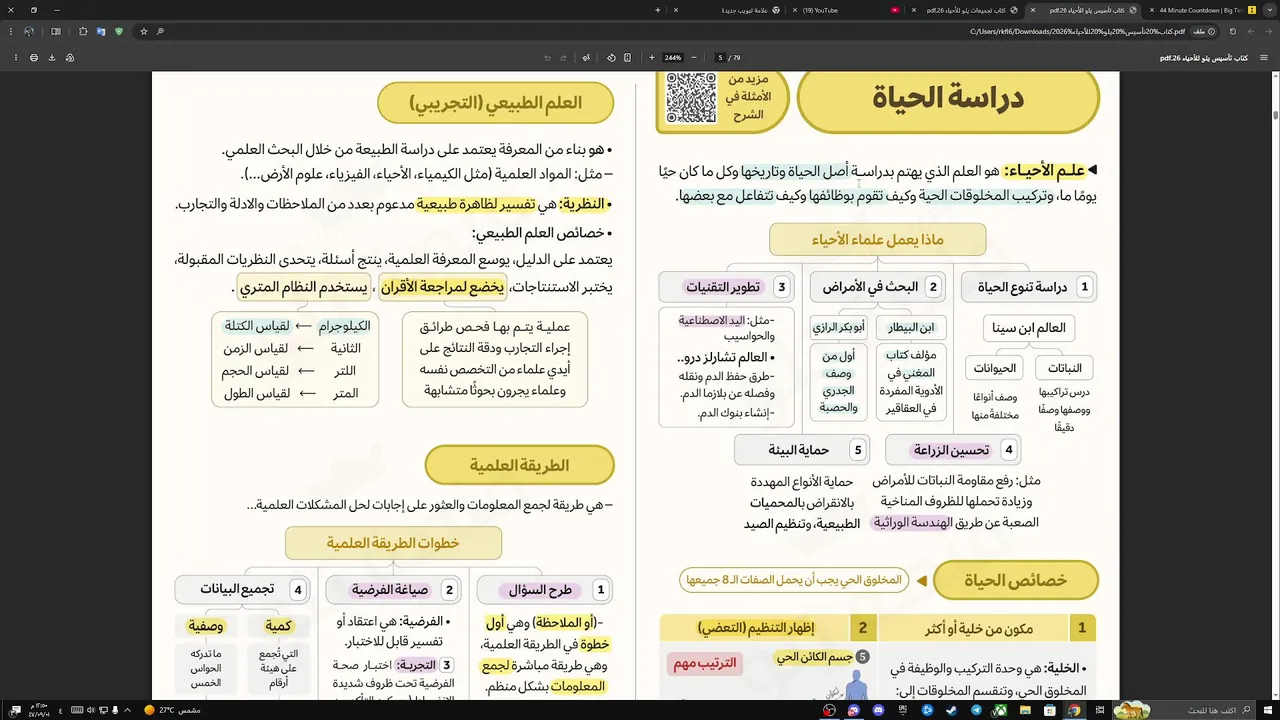Viewport: 1280px width, 720px height.
Task: Open the tab search dropdown arrow
Action: click(1269, 10)
